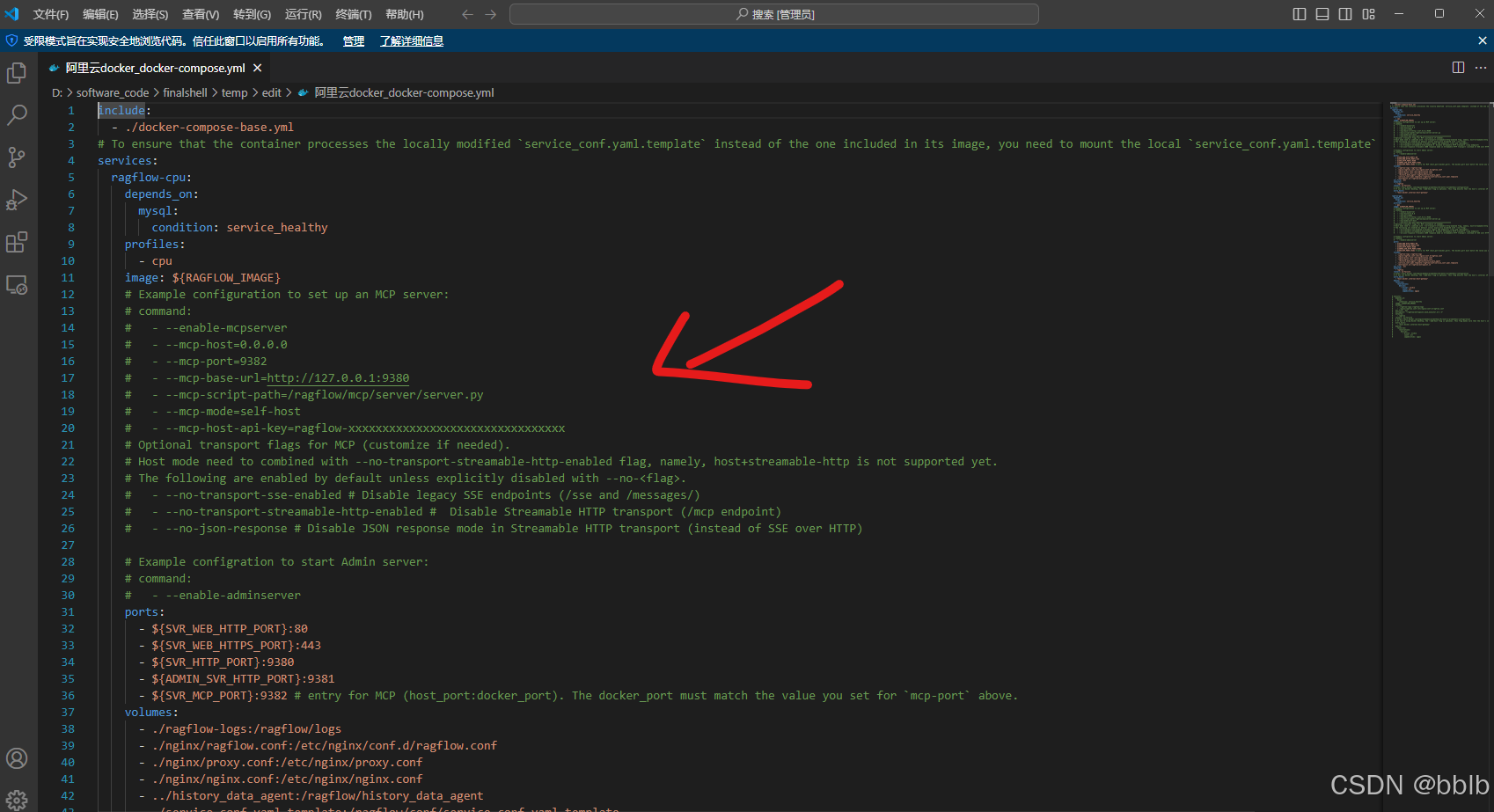Screen dimensions: 1494x812
Task: Click the ${RAGFLOW_IMAGE} value
Action: click(226, 278)
